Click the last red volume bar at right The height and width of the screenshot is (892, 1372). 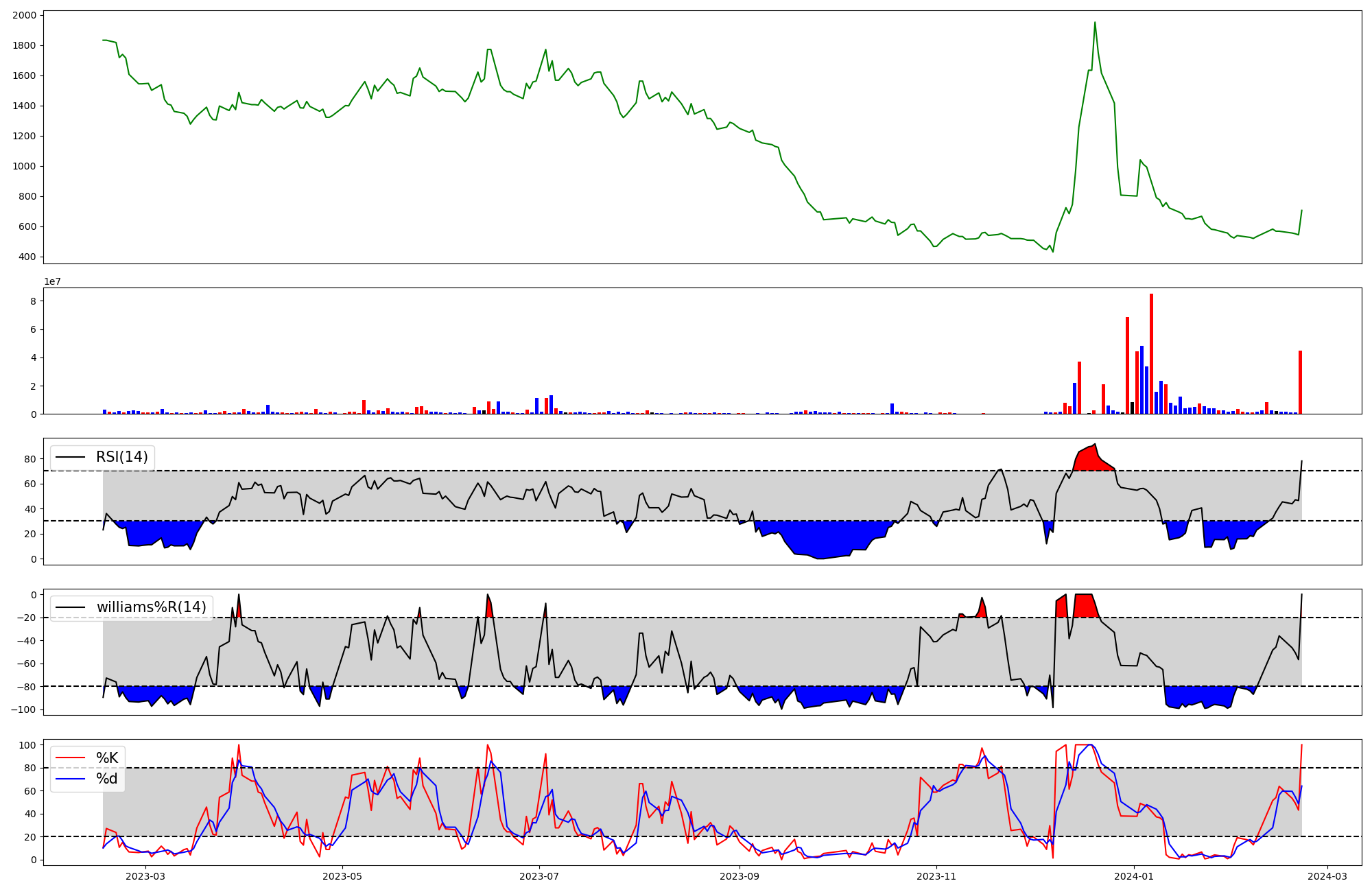[1300, 382]
